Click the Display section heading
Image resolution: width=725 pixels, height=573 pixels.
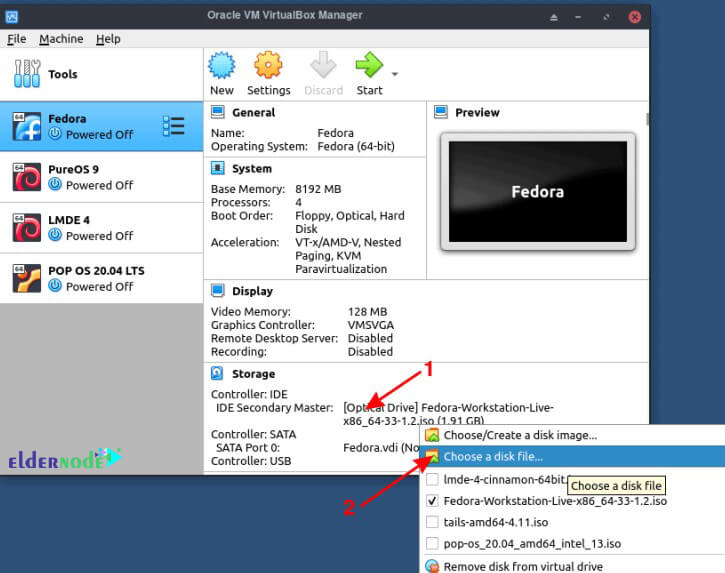(x=252, y=291)
